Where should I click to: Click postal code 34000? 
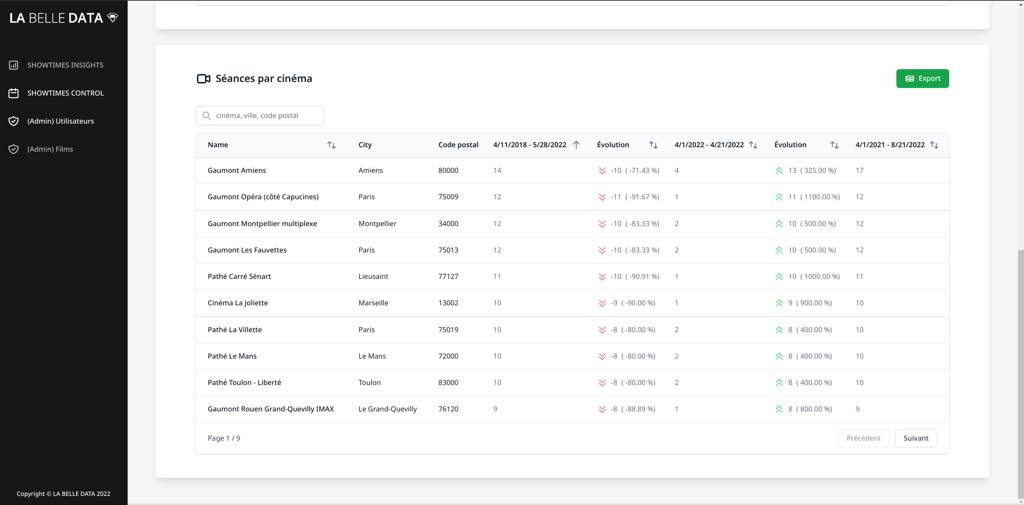448,223
